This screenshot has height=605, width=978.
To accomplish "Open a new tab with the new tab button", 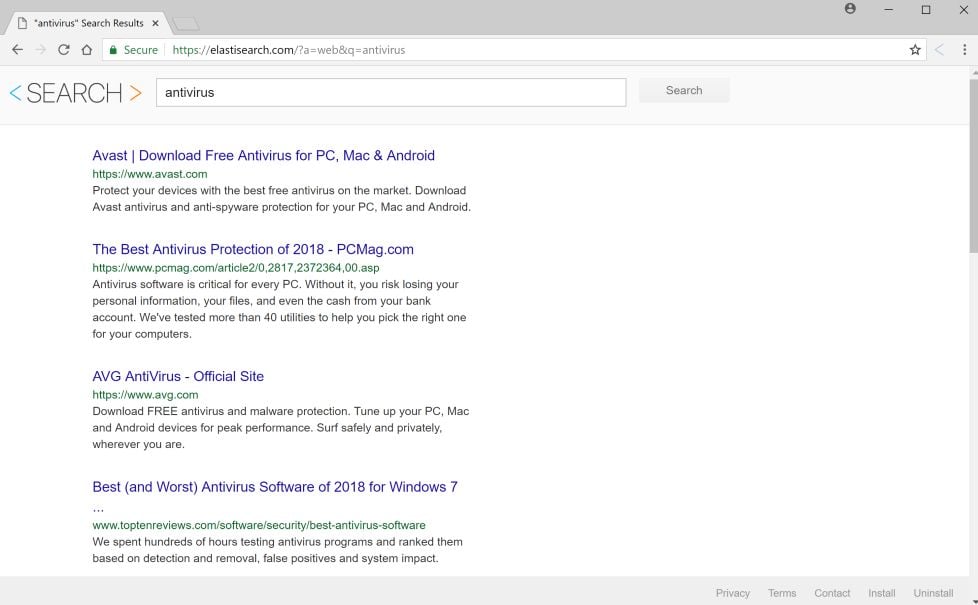I will point(186,24).
